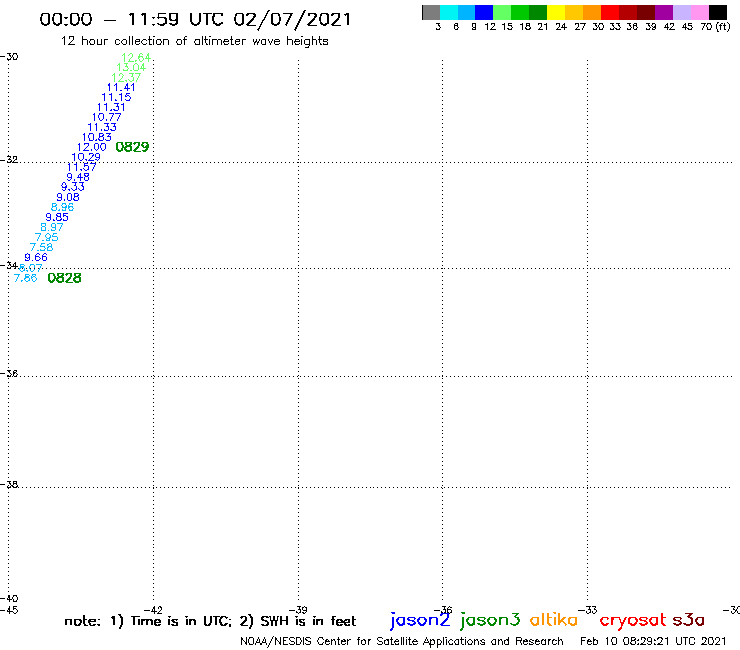Click the jason2 satellite legend label
740x650 pixels.
[x=420, y=620]
